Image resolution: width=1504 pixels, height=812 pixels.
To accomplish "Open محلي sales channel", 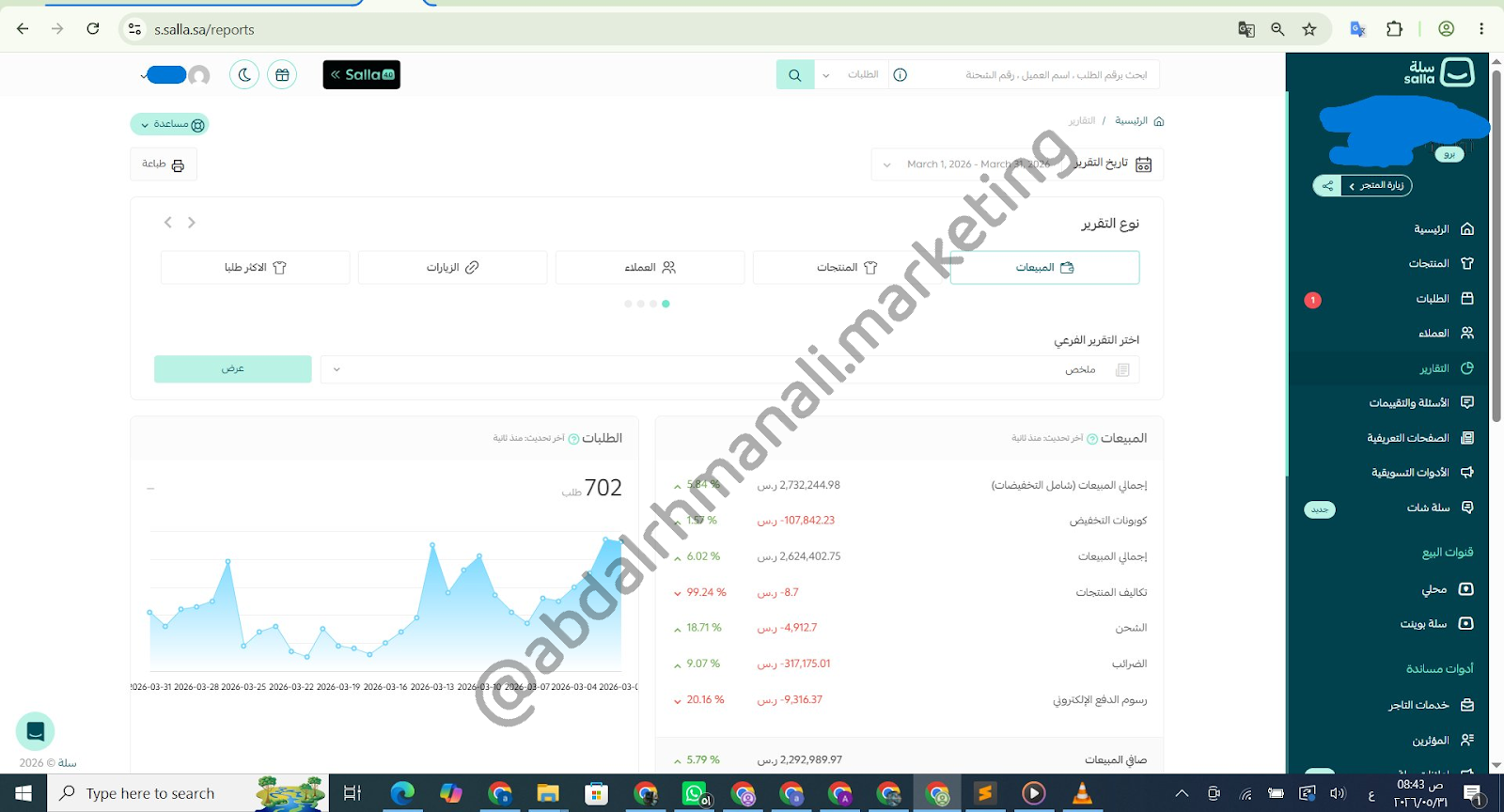I will (1448, 589).
